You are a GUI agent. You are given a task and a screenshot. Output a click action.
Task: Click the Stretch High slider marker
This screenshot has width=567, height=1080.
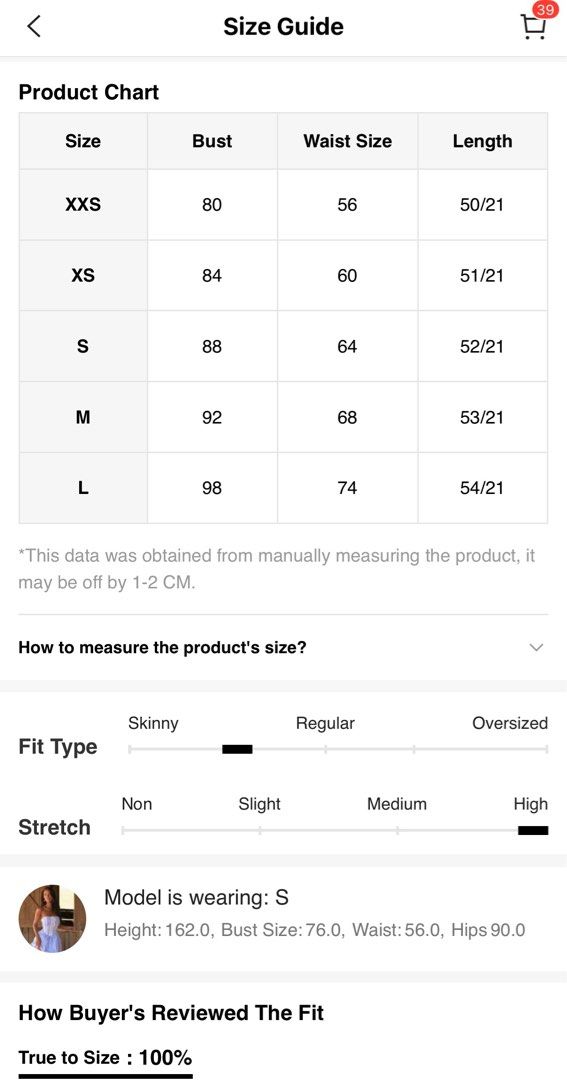click(533, 830)
